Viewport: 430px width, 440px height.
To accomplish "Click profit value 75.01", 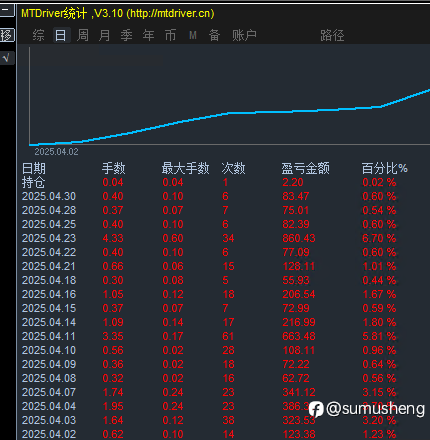I will tap(296, 210).
